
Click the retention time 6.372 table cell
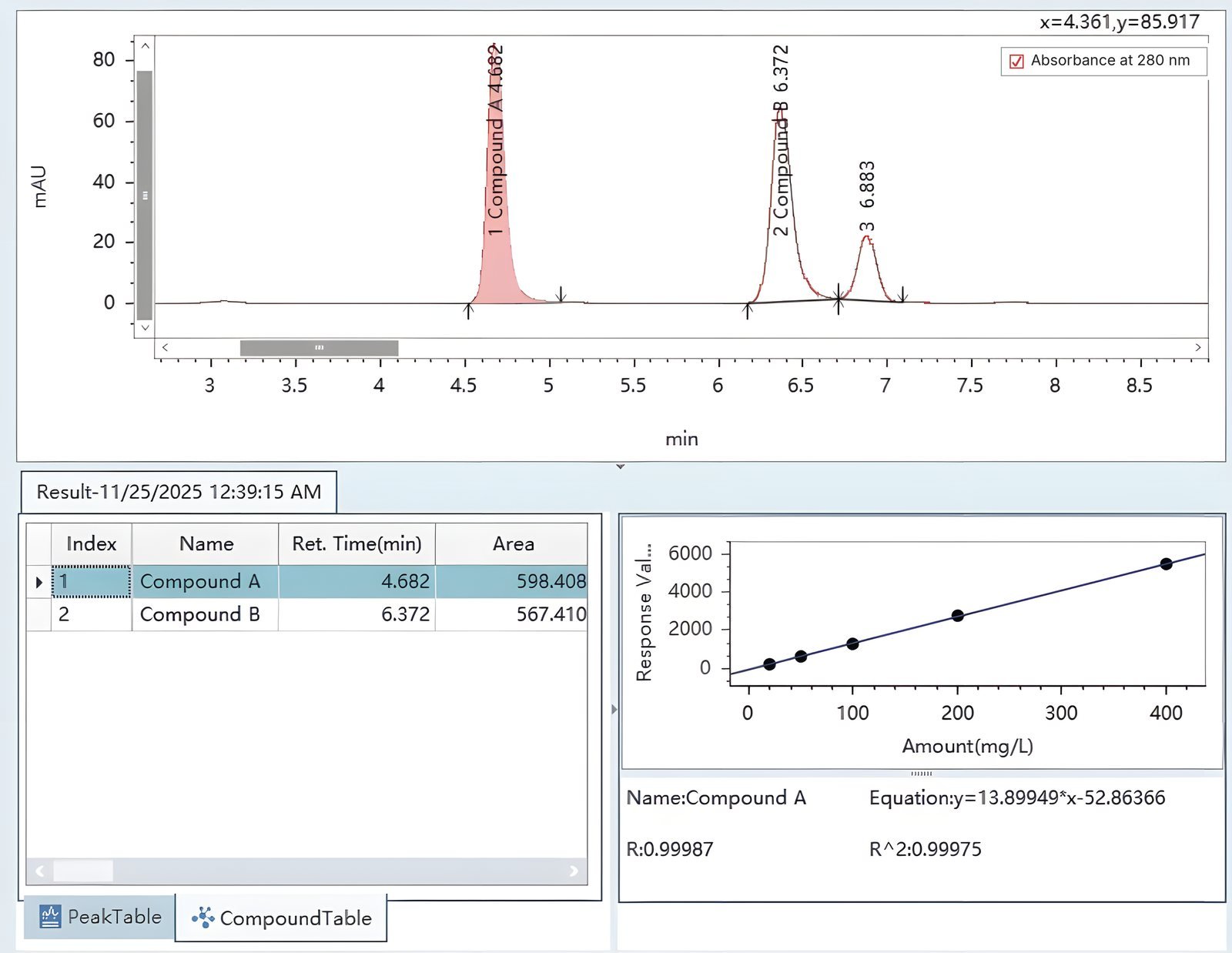357,615
